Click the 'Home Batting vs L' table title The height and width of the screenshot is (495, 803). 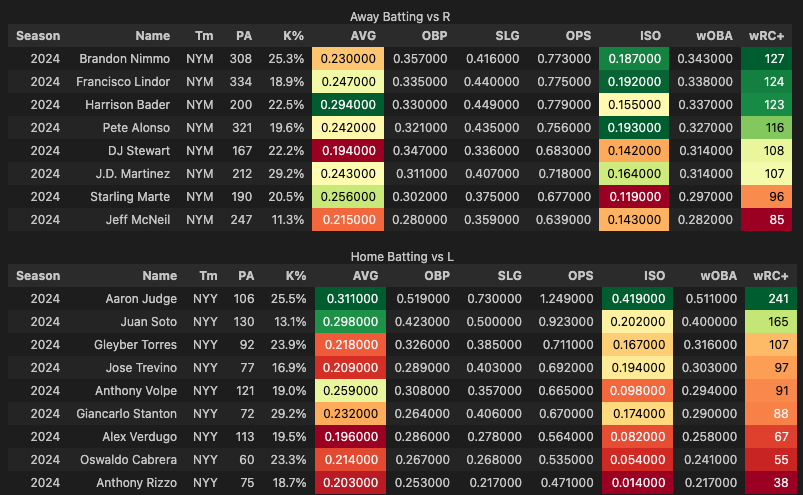pos(402,256)
